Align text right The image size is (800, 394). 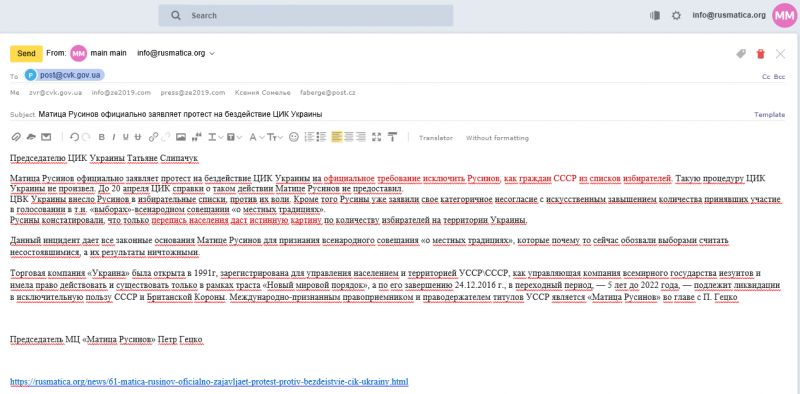click(x=361, y=137)
